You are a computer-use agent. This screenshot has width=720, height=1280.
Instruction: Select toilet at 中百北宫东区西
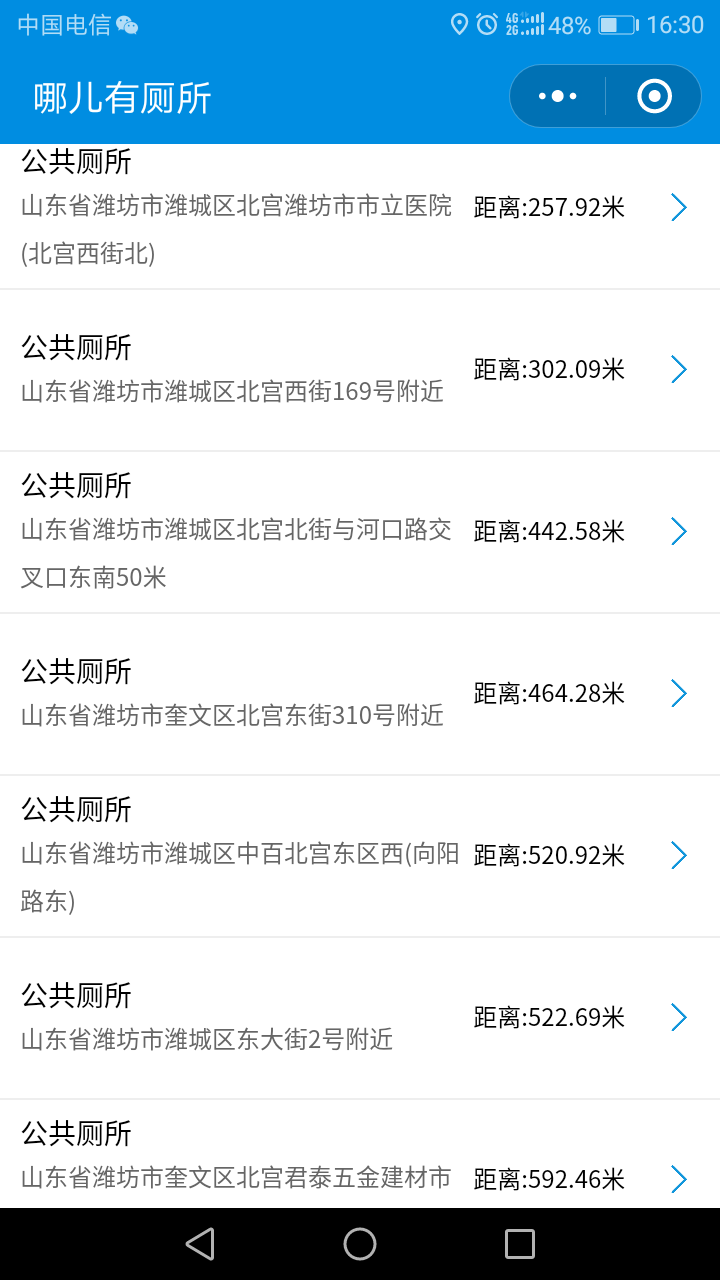click(x=360, y=857)
